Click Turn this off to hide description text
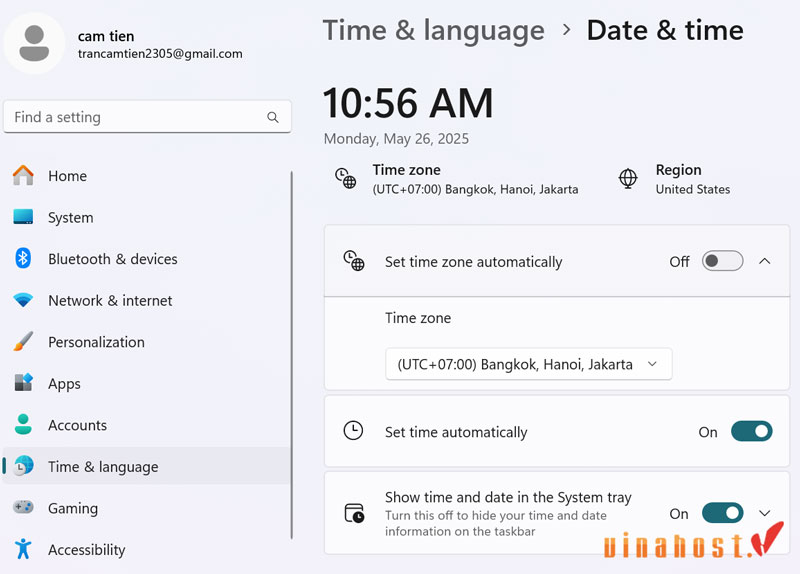Screen dimensions: 800x574 click(496, 523)
